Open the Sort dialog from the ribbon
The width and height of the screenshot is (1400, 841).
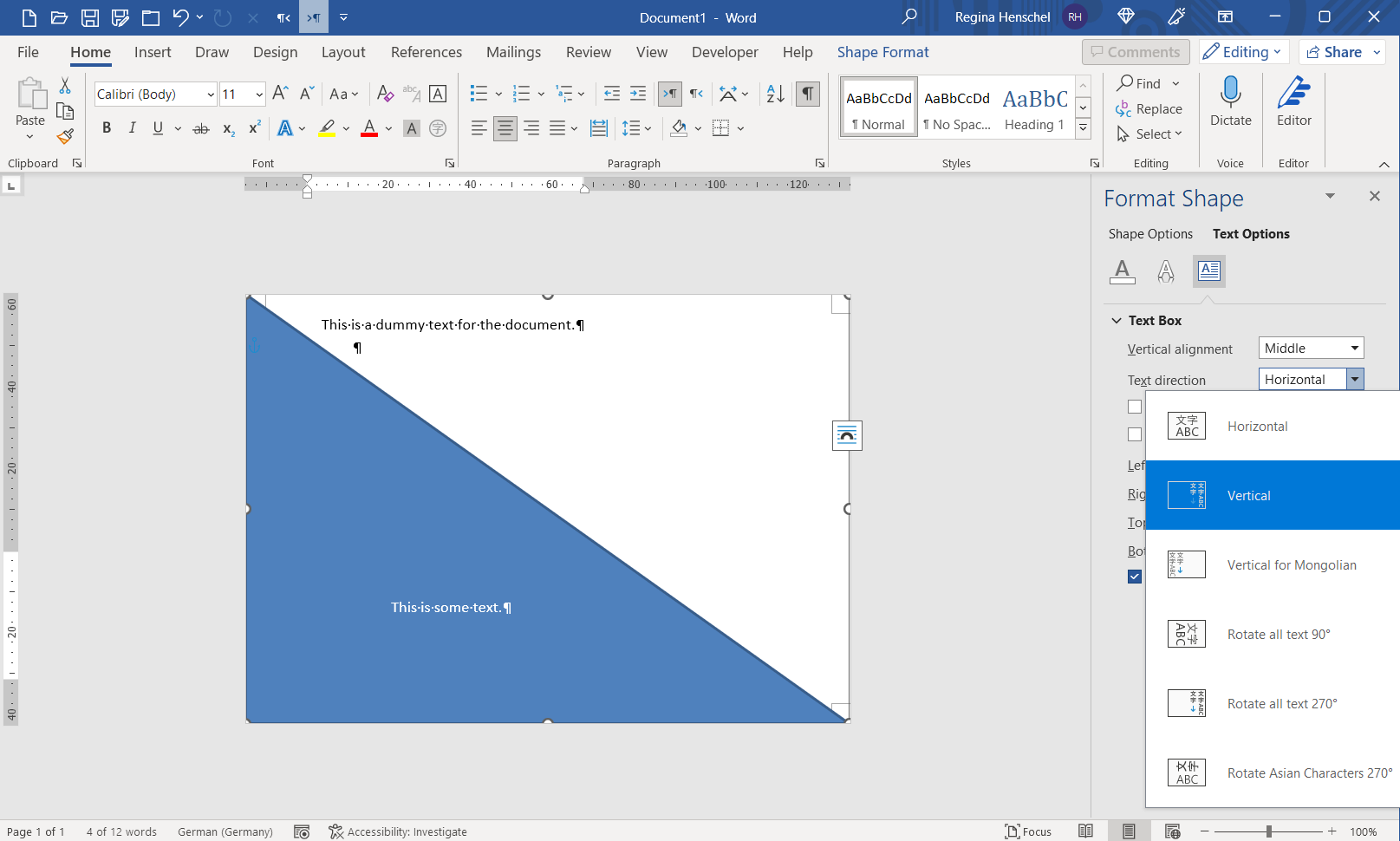[772, 94]
